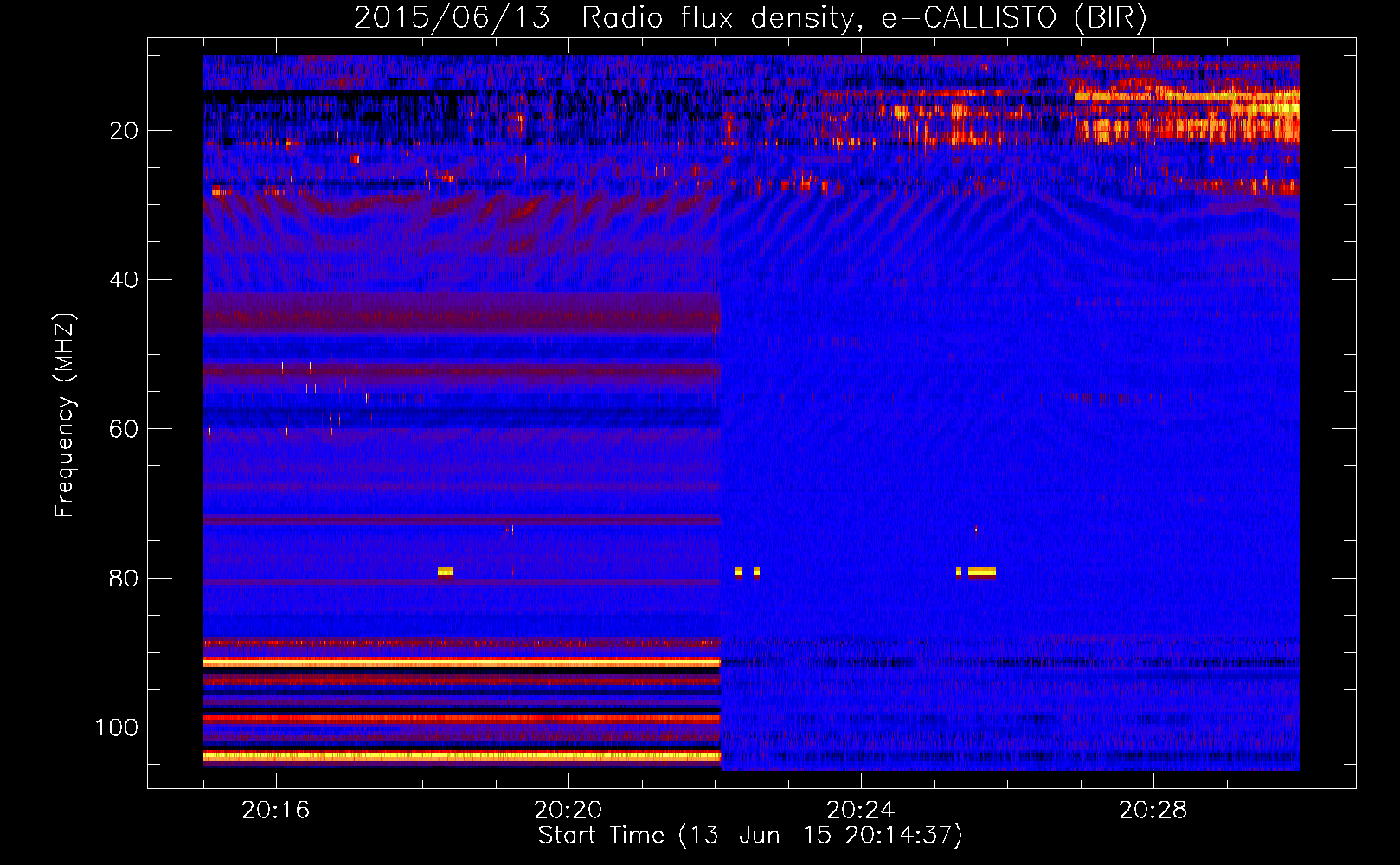Image resolution: width=1400 pixels, height=865 pixels.
Task: Click the widest yellow burst at 80 MHz after 20:25
Action: tap(982, 572)
